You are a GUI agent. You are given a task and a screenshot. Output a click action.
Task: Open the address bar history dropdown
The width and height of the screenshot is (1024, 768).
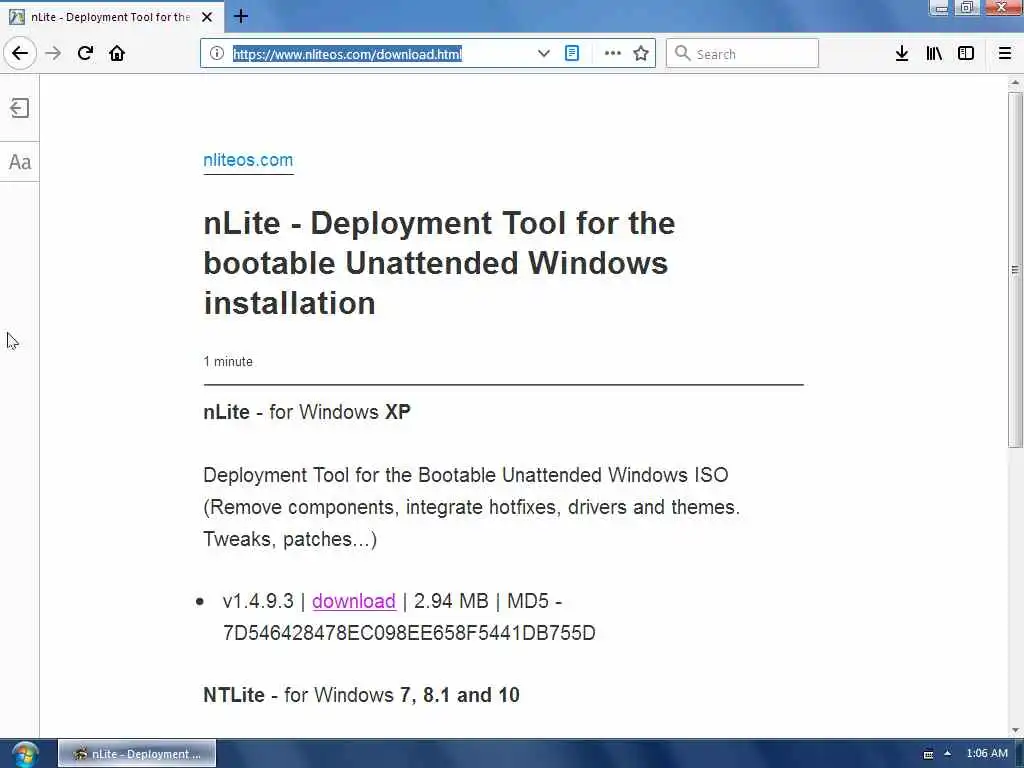[543, 54]
